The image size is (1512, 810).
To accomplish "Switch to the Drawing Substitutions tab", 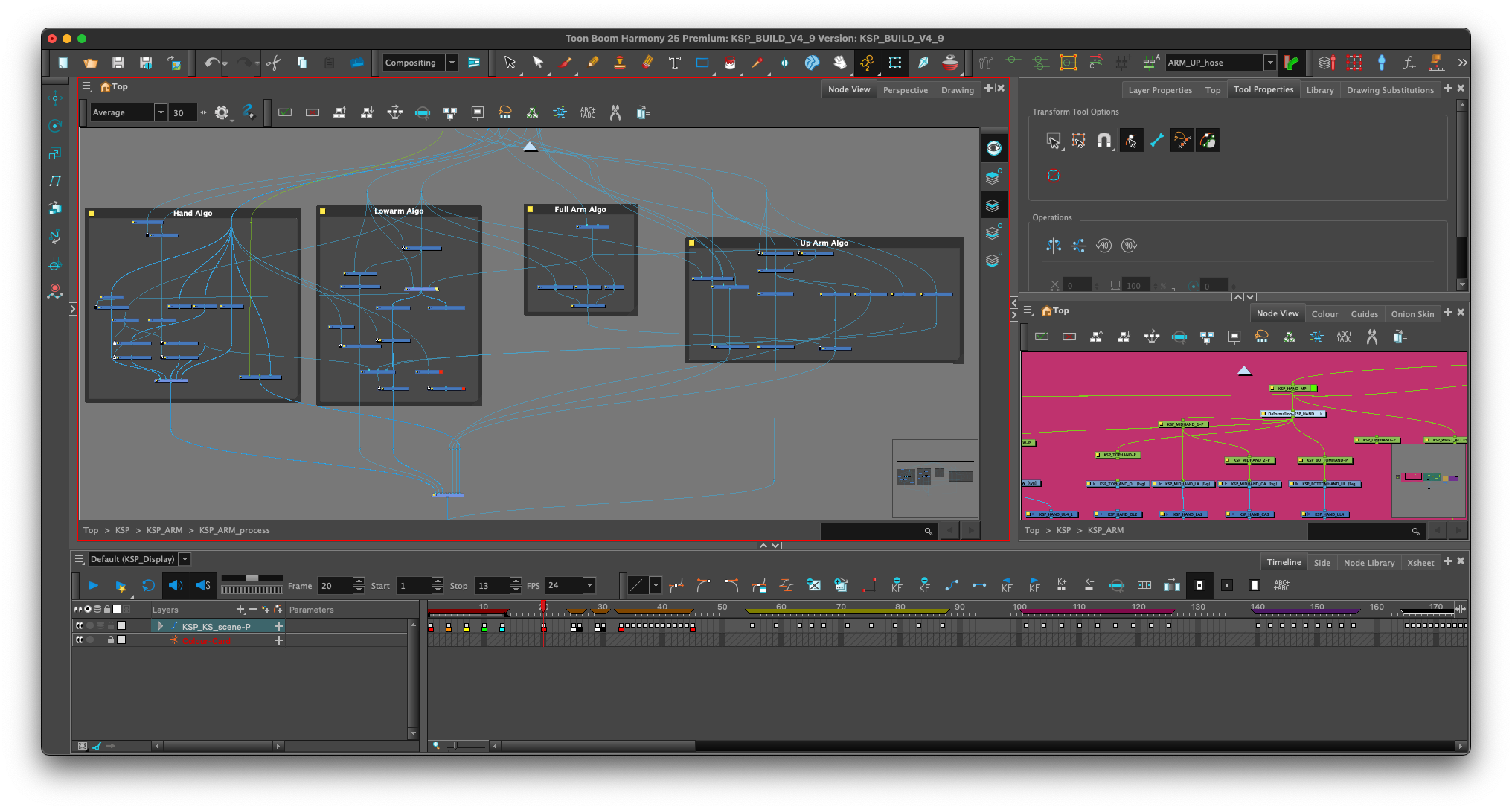I will pyautogui.click(x=1390, y=89).
